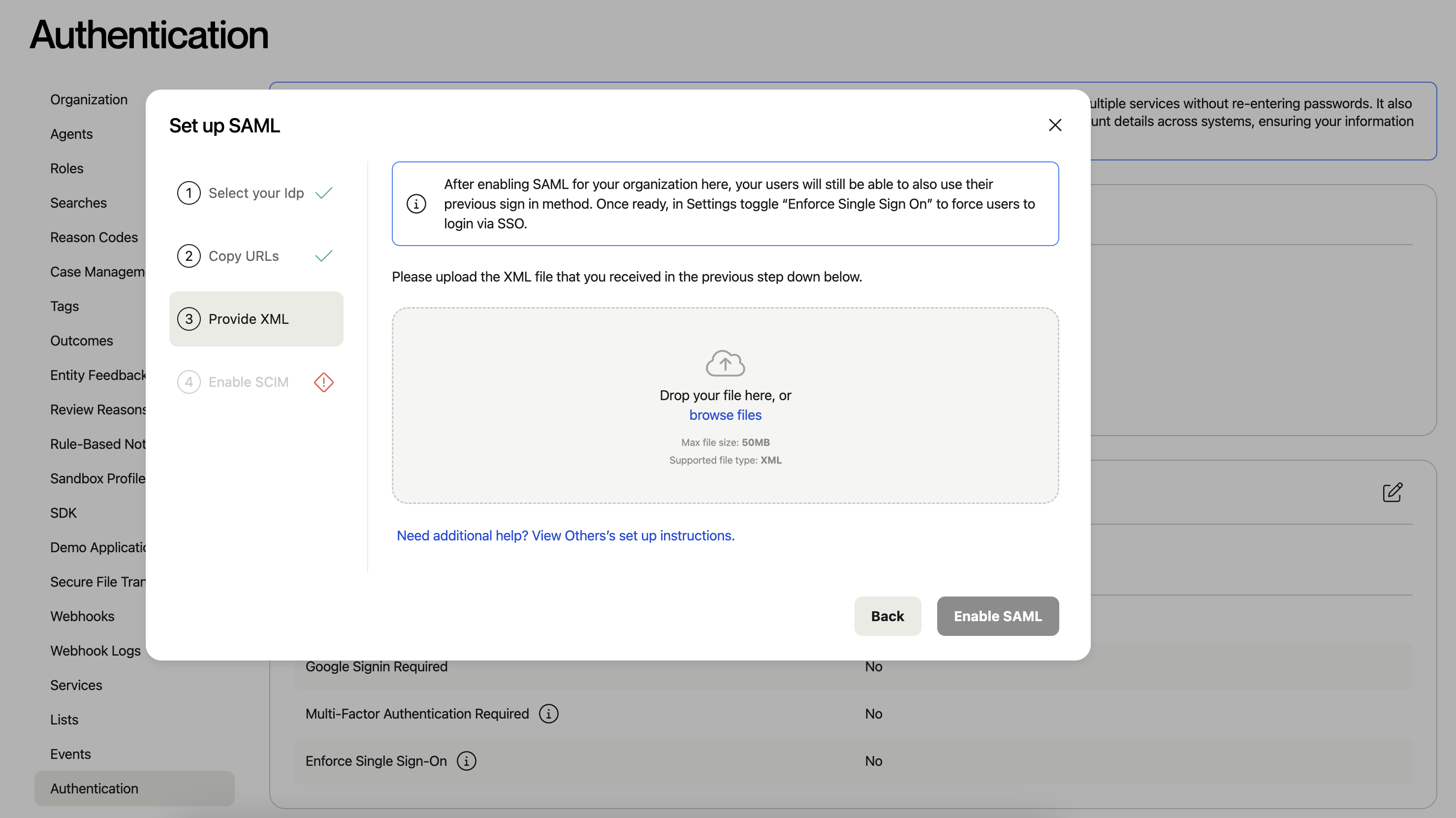
Task: Click the cloud upload icon
Action: pyautogui.click(x=725, y=363)
